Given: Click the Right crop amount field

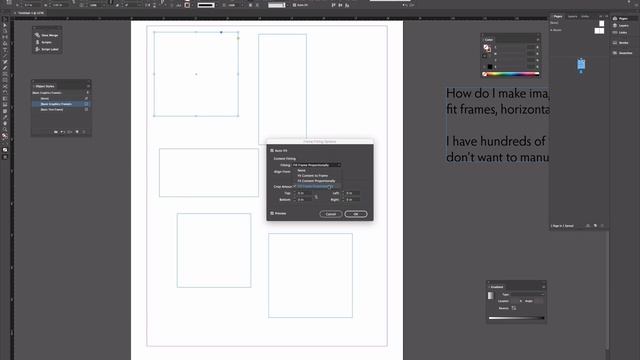Looking at the screenshot, I should (x=352, y=200).
